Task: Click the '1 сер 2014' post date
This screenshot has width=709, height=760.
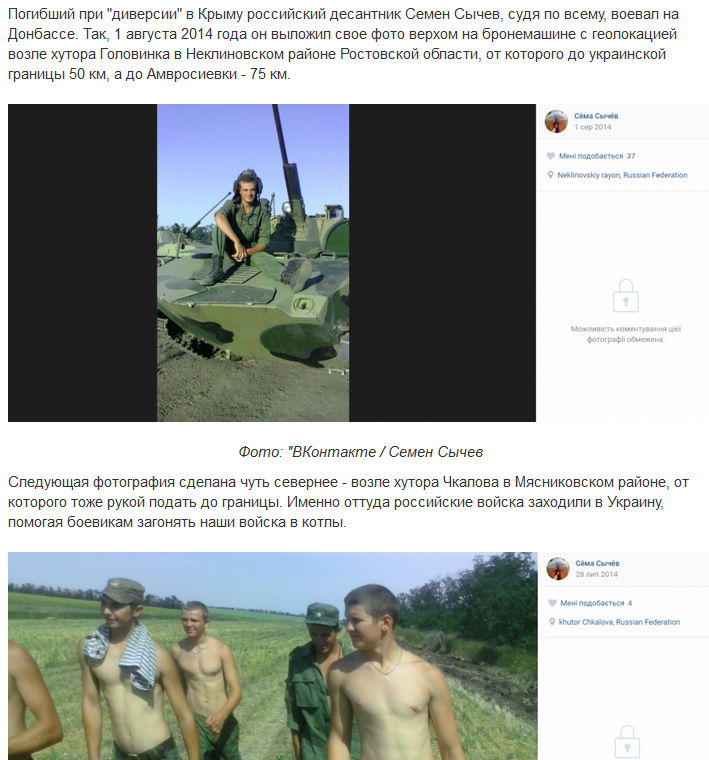Action: [x=593, y=127]
